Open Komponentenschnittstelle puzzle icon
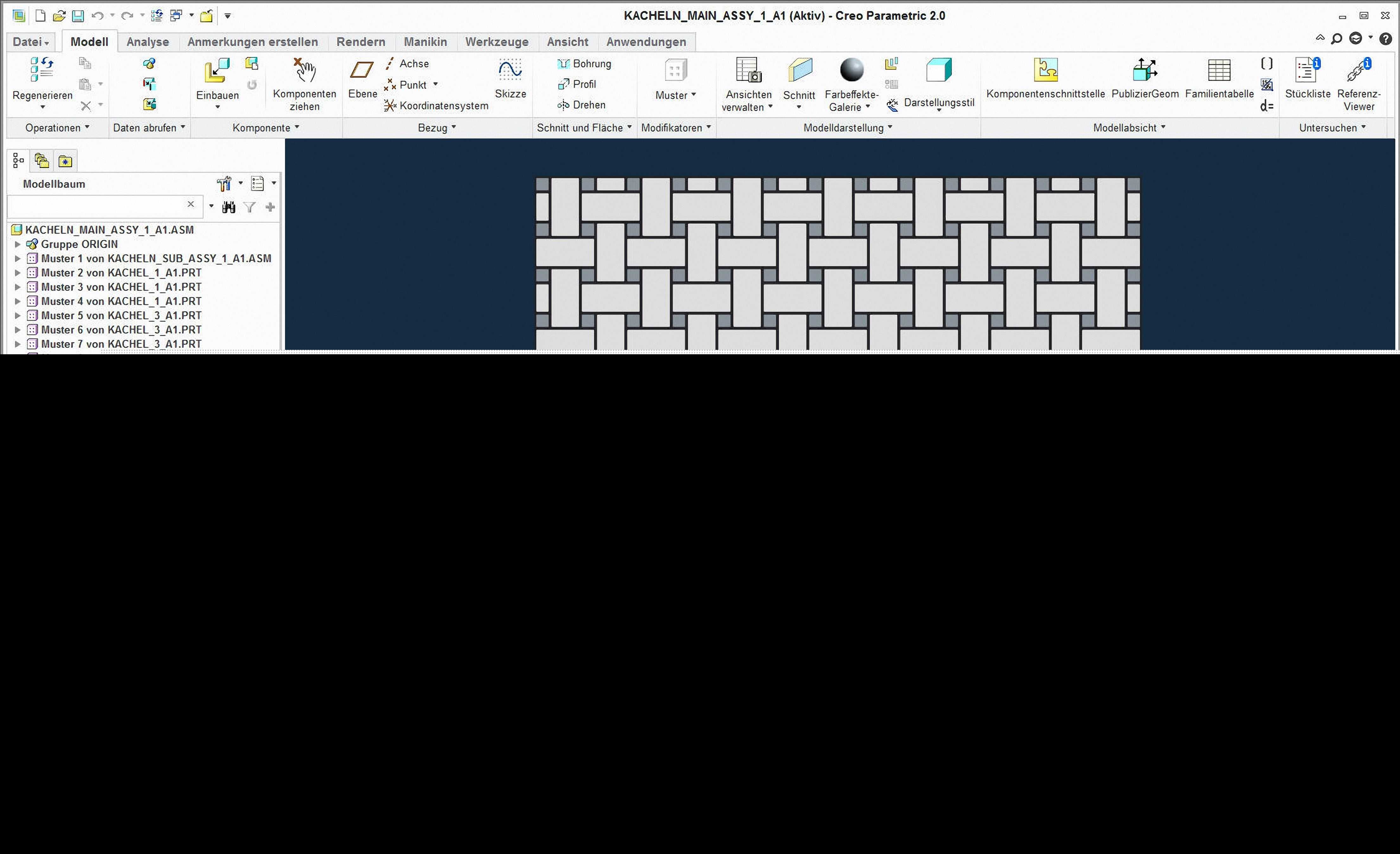Screen dimensions: 1400x854 pyautogui.click(x=1046, y=70)
